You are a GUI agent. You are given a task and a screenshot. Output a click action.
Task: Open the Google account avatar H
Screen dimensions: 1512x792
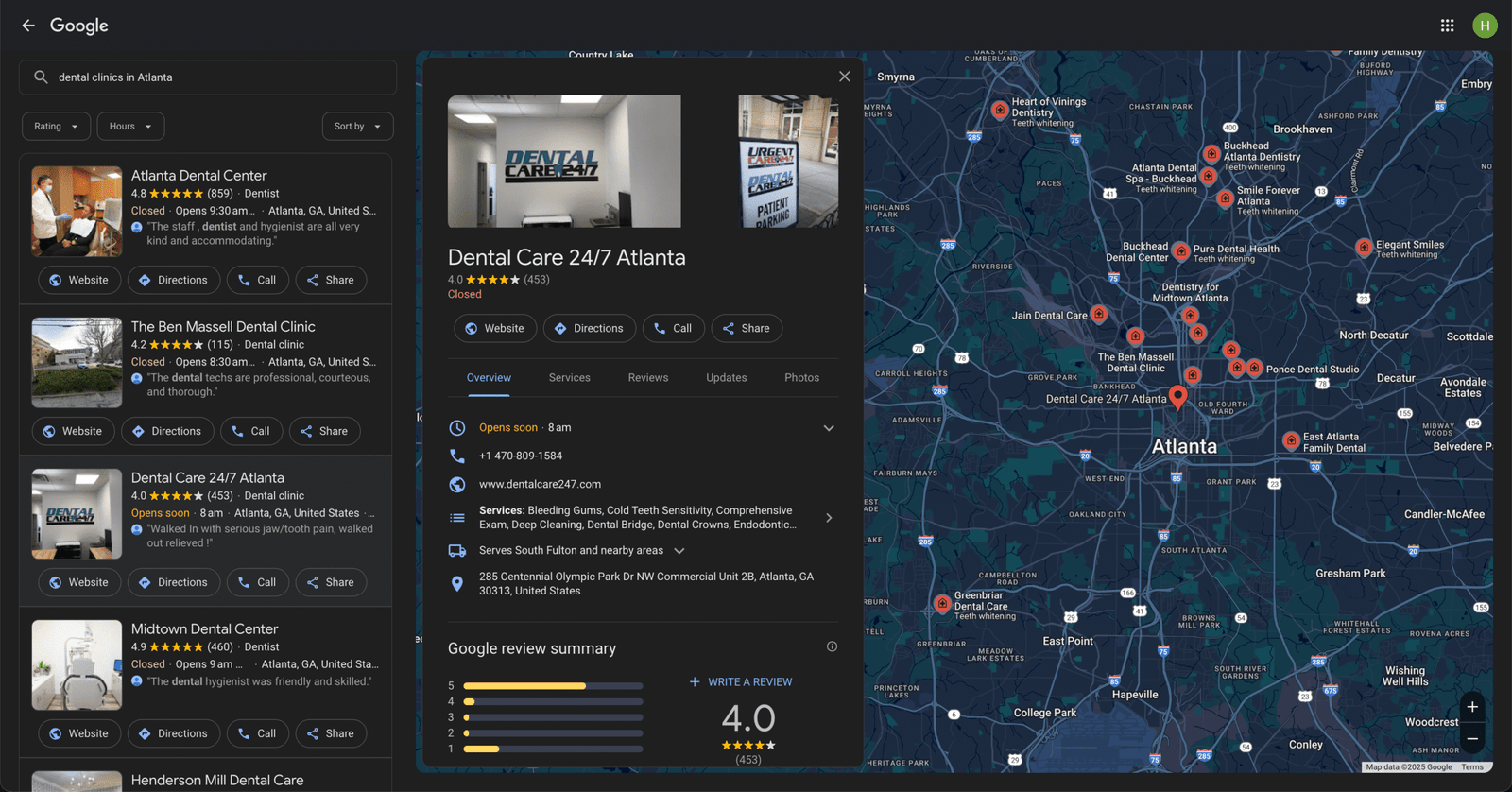[x=1485, y=26]
